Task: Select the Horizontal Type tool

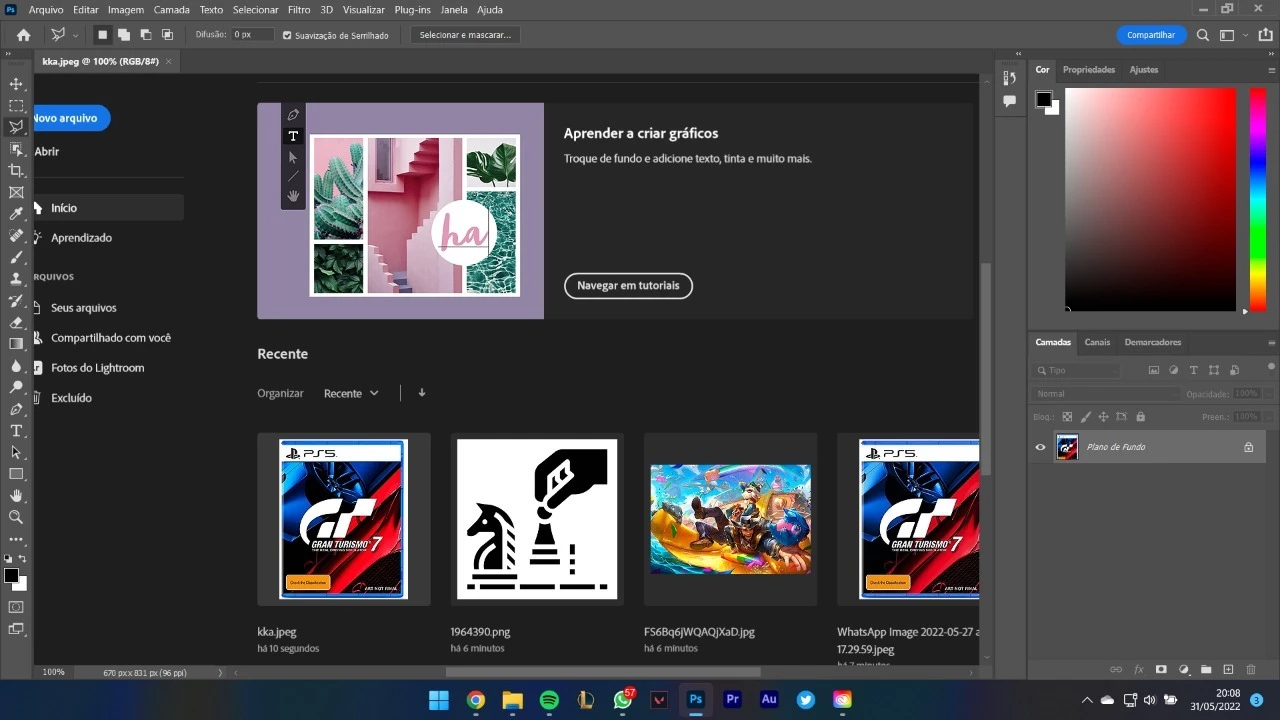Action: 16,431
